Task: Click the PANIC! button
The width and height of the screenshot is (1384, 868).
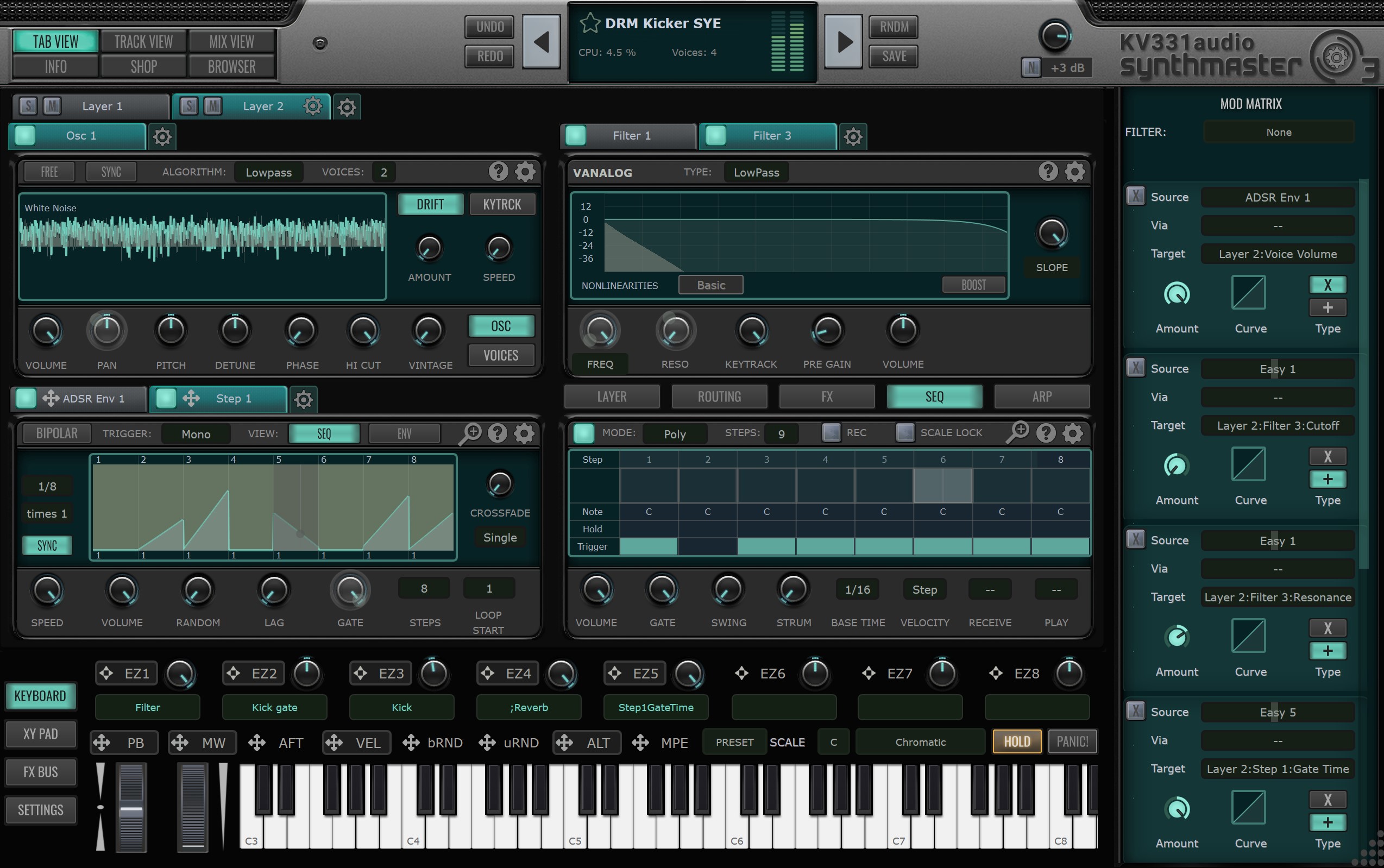Action: [x=1072, y=741]
